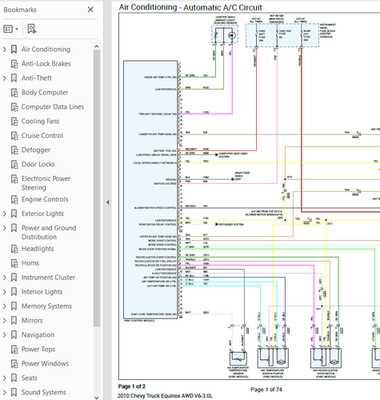Click the Computer Data Lines bookmark page icon
The height and width of the screenshot is (400, 380).
(x=14, y=107)
